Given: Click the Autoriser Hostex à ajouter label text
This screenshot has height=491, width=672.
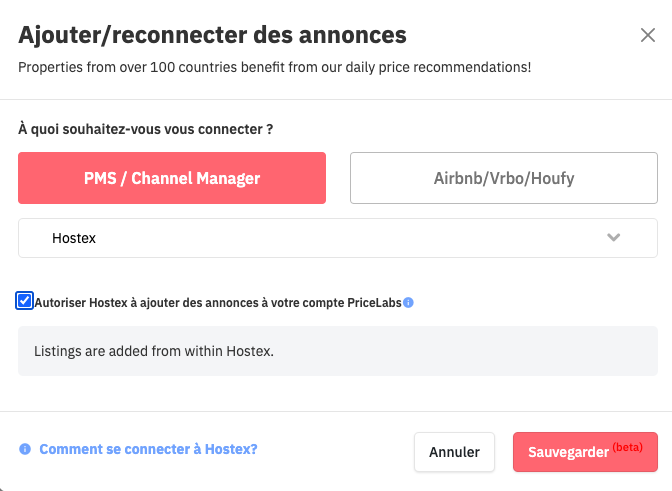Looking at the screenshot, I should coord(190,301).
